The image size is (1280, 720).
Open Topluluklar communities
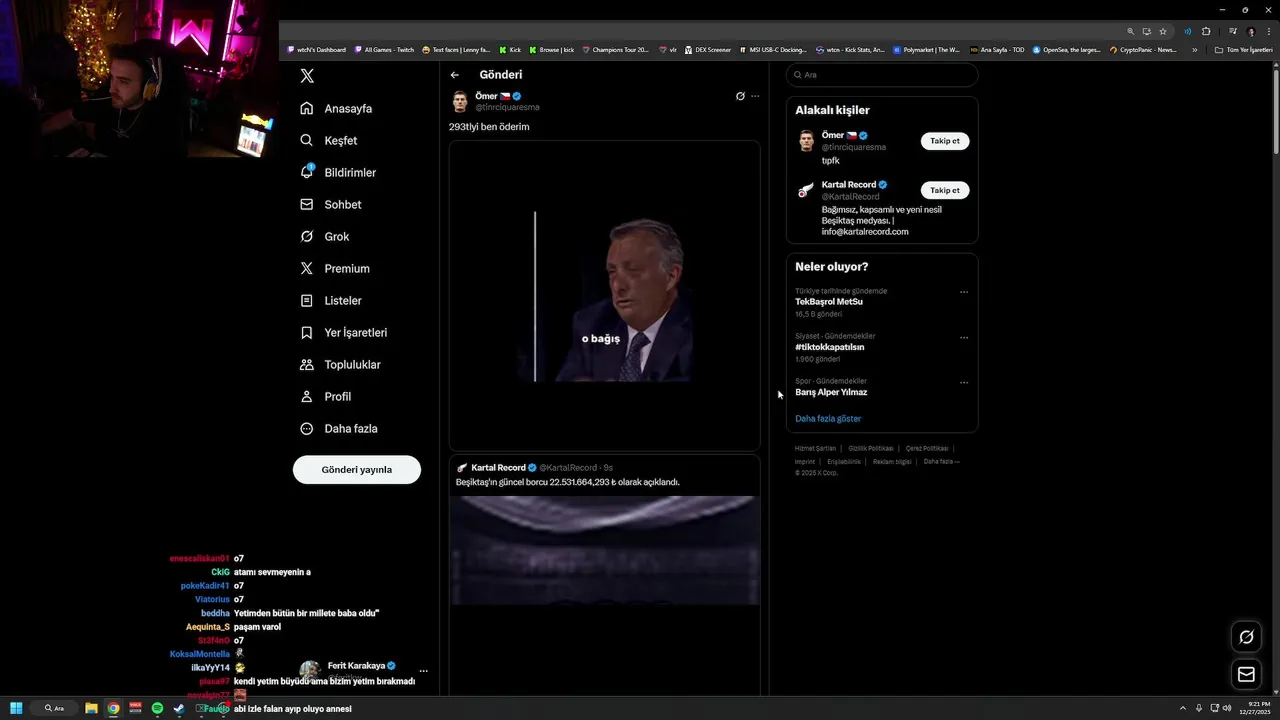pyautogui.click(x=340, y=364)
